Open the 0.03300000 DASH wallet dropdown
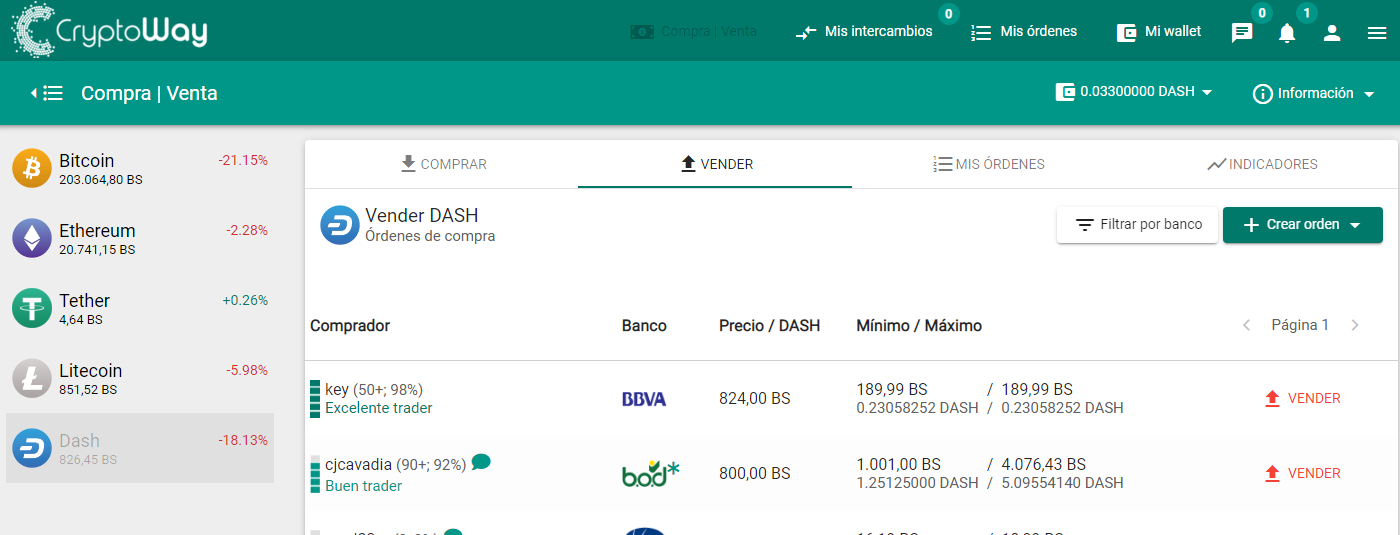1400x535 pixels. pyautogui.click(x=1134, y=92)
